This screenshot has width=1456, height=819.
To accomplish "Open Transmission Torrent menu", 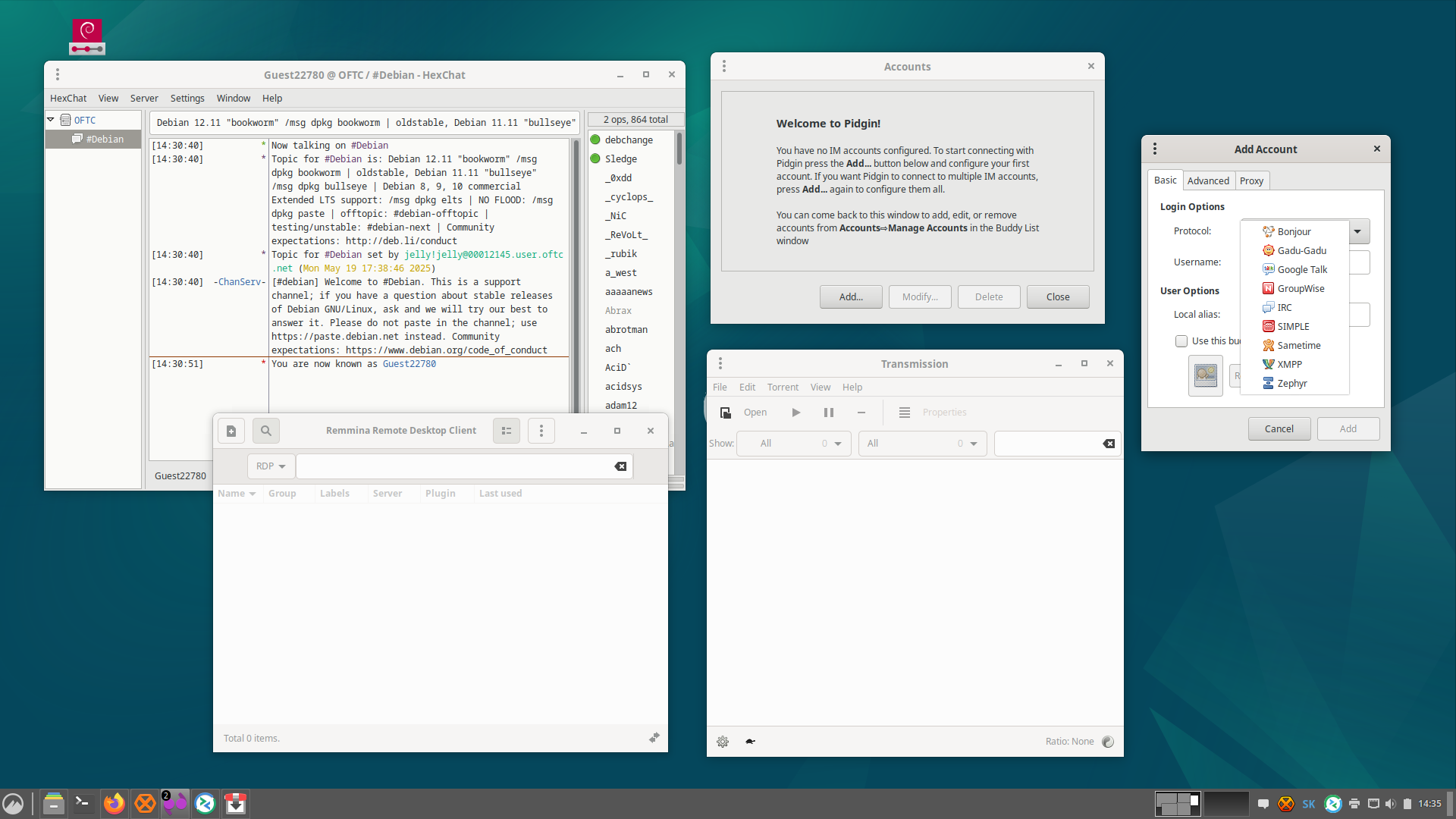I will [x=783, y=388].
